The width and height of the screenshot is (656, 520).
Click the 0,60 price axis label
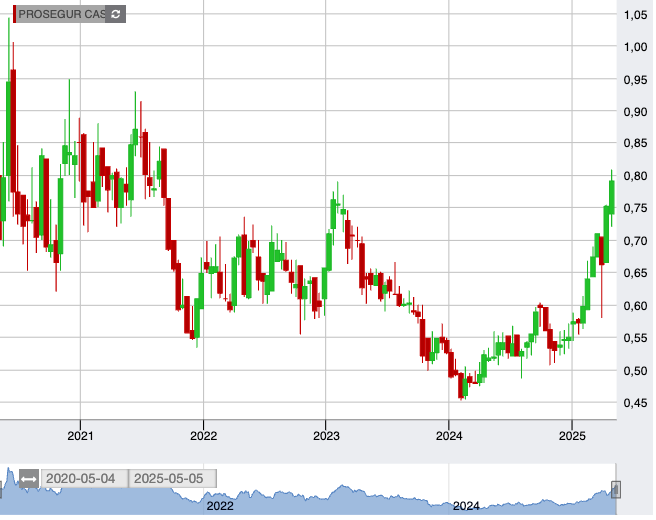pyautogui.click(x=635, y=306)
